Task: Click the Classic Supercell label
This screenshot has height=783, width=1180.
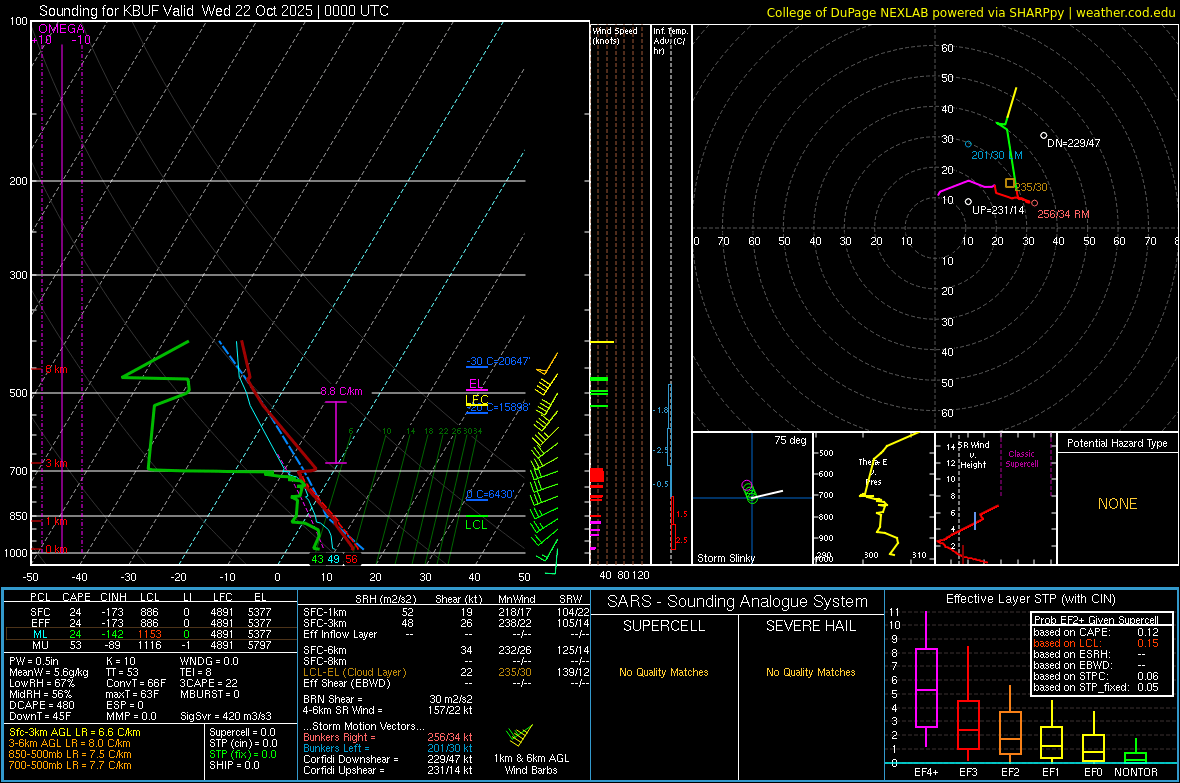Action: 1021,459
